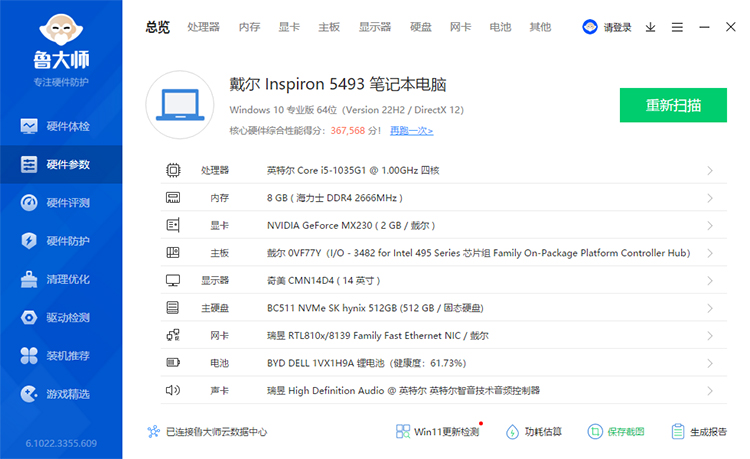Click the main hard disk icon
Screen dimensions: 750x459
(173, 307)
